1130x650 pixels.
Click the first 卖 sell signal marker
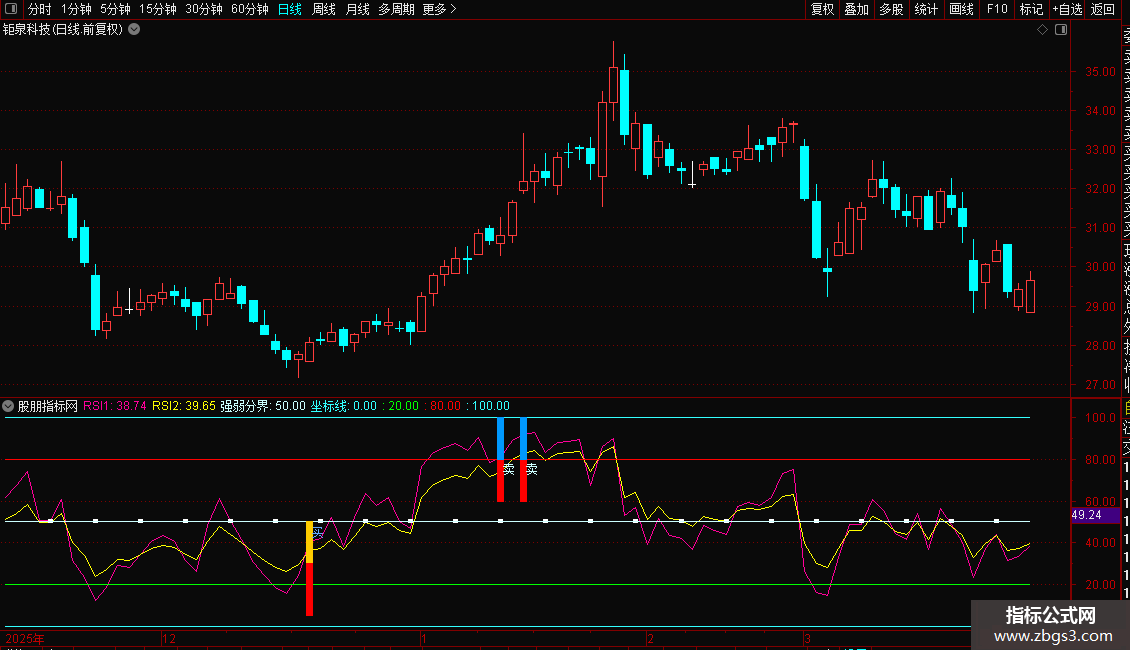509,469
